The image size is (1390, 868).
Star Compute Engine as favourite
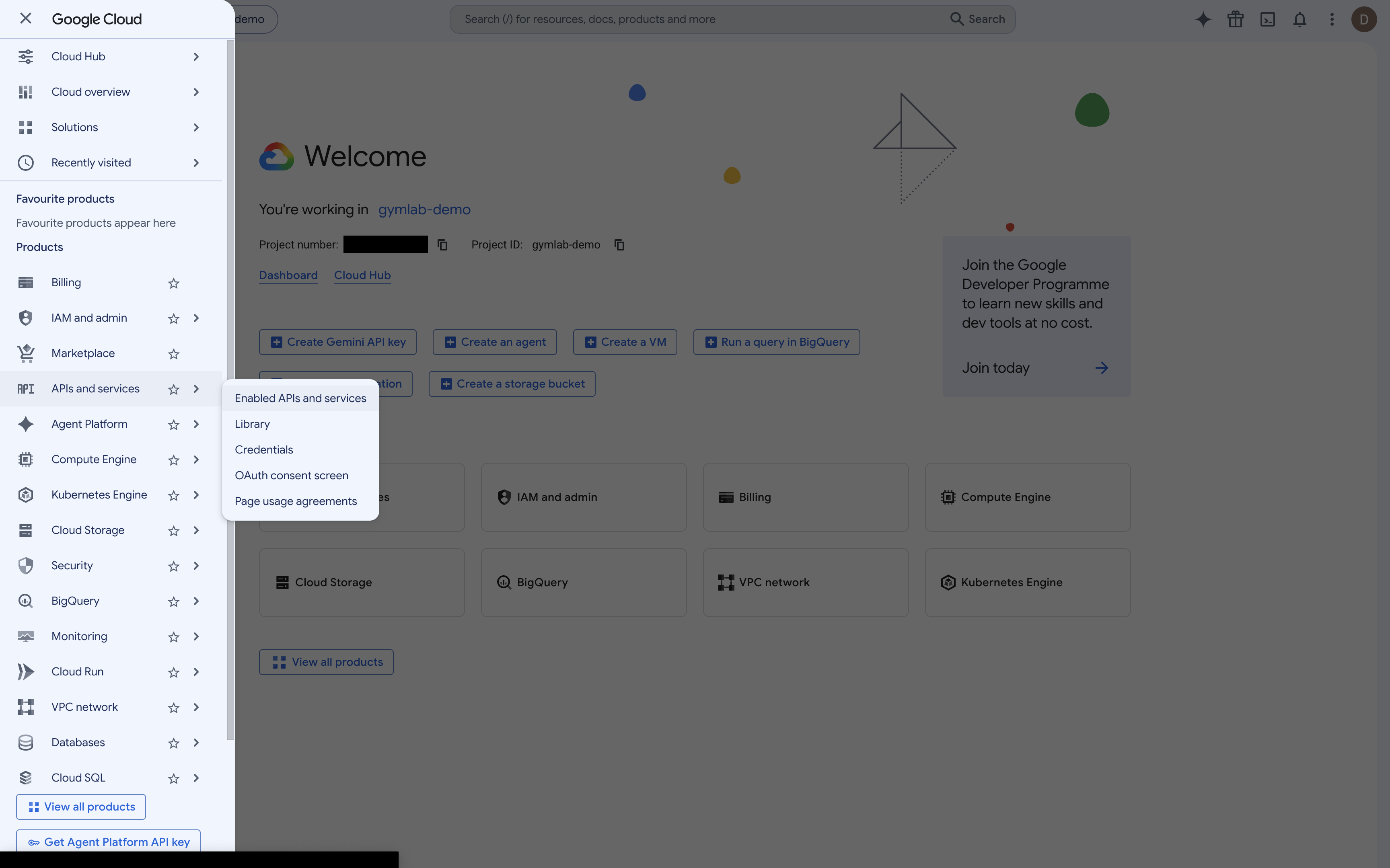coord(173,460)
